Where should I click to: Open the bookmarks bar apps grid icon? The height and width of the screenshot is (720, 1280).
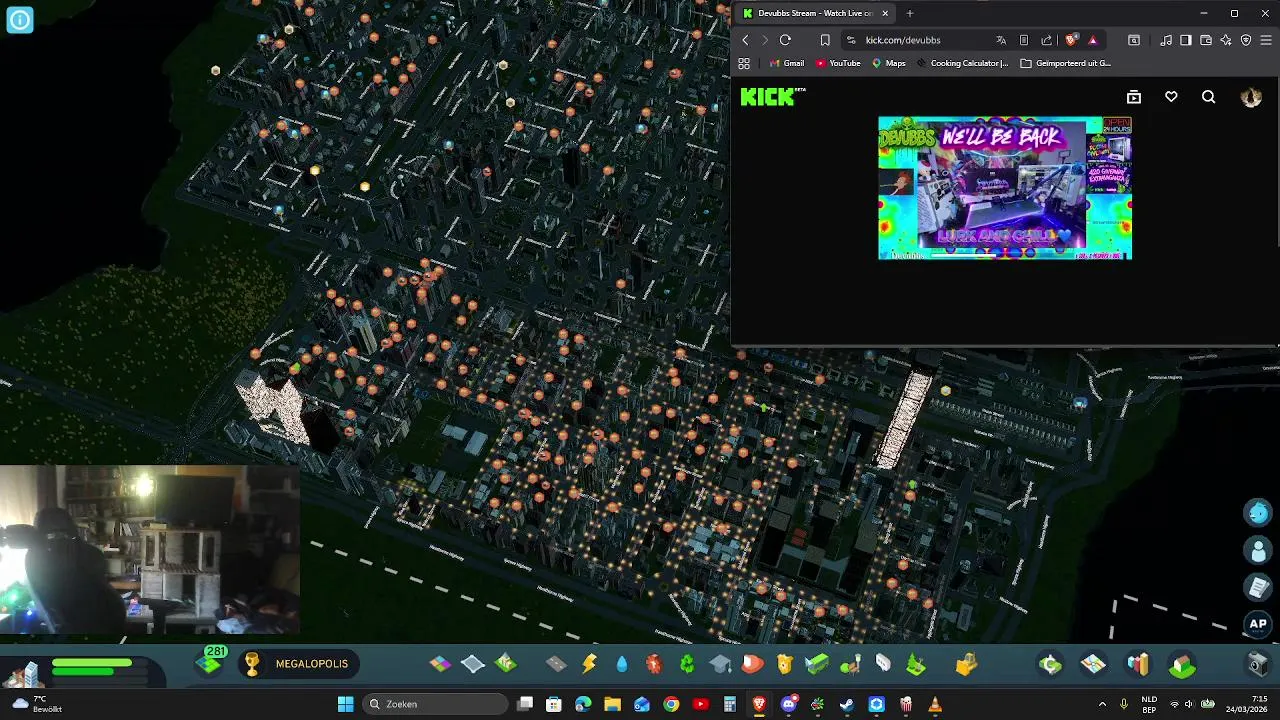744,63
